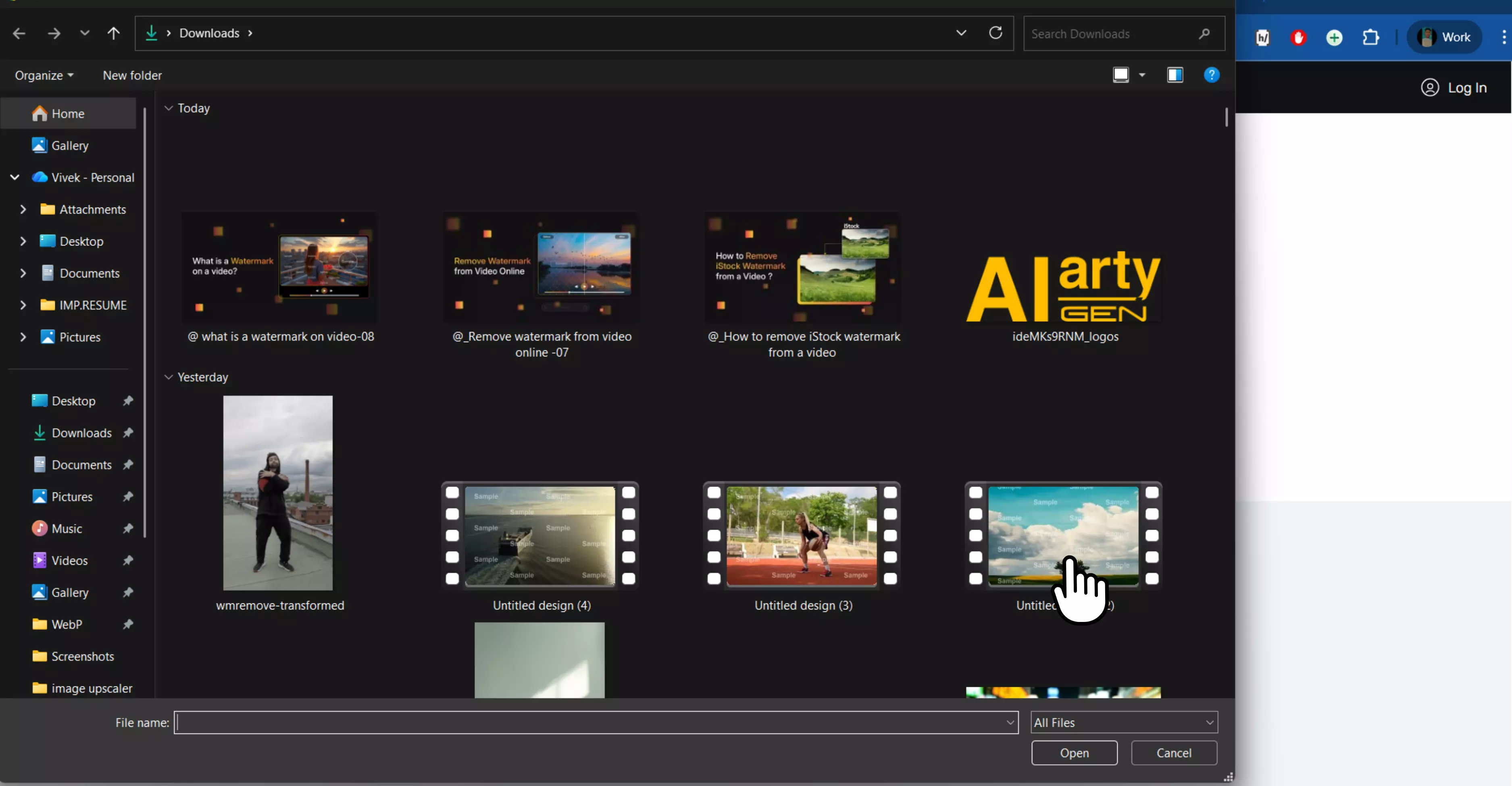This screenshot has width=1512, height=786.
Task: Open the change view dropdown arrow
Action: tap(1142, 75)
